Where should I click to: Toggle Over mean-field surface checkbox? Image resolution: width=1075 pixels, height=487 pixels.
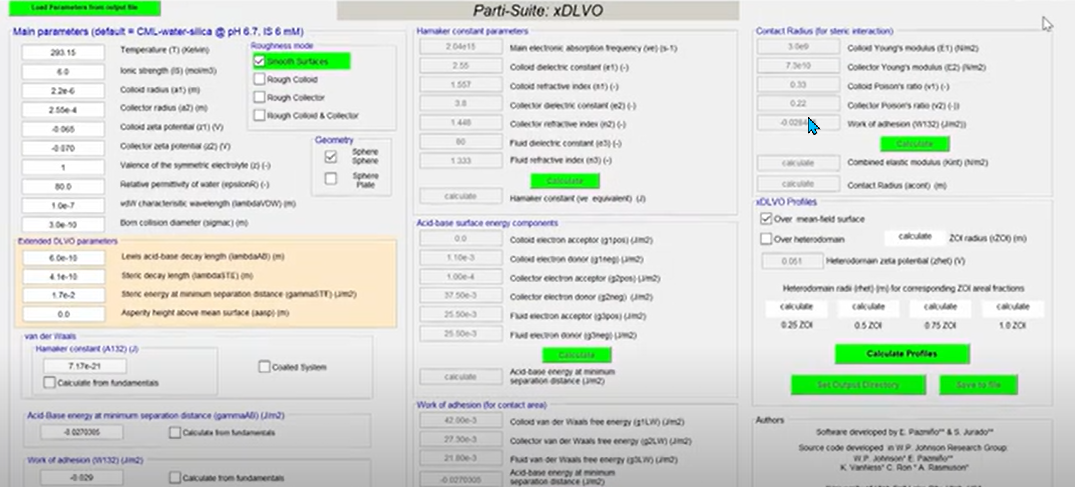click(x=766, y=219)
